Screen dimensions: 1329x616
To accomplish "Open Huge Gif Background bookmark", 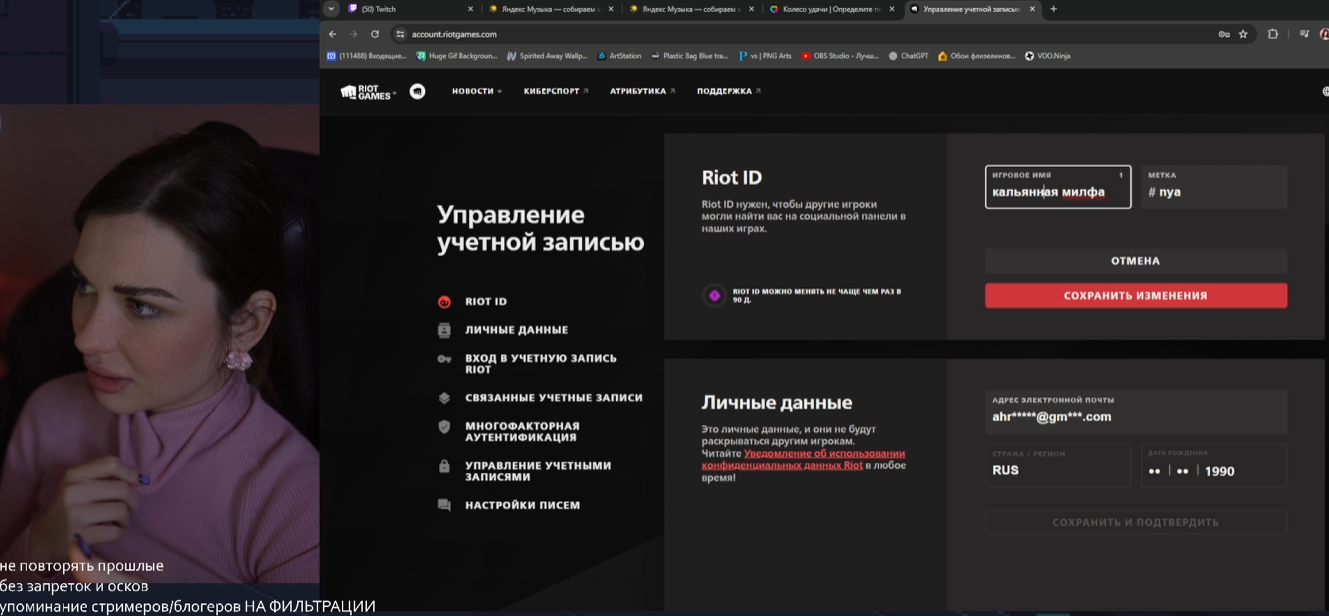I will tap(456, 56).
